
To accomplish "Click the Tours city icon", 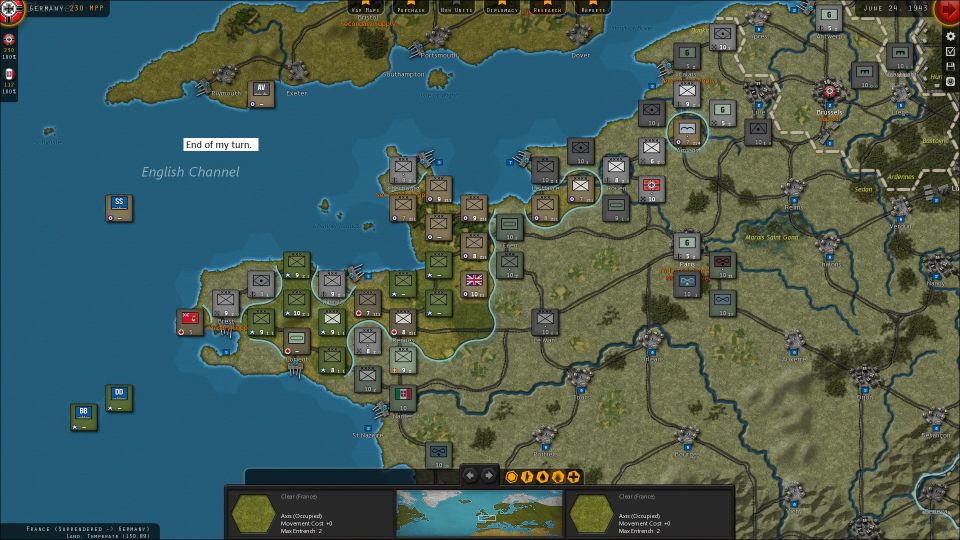I will tap(580, 378).
